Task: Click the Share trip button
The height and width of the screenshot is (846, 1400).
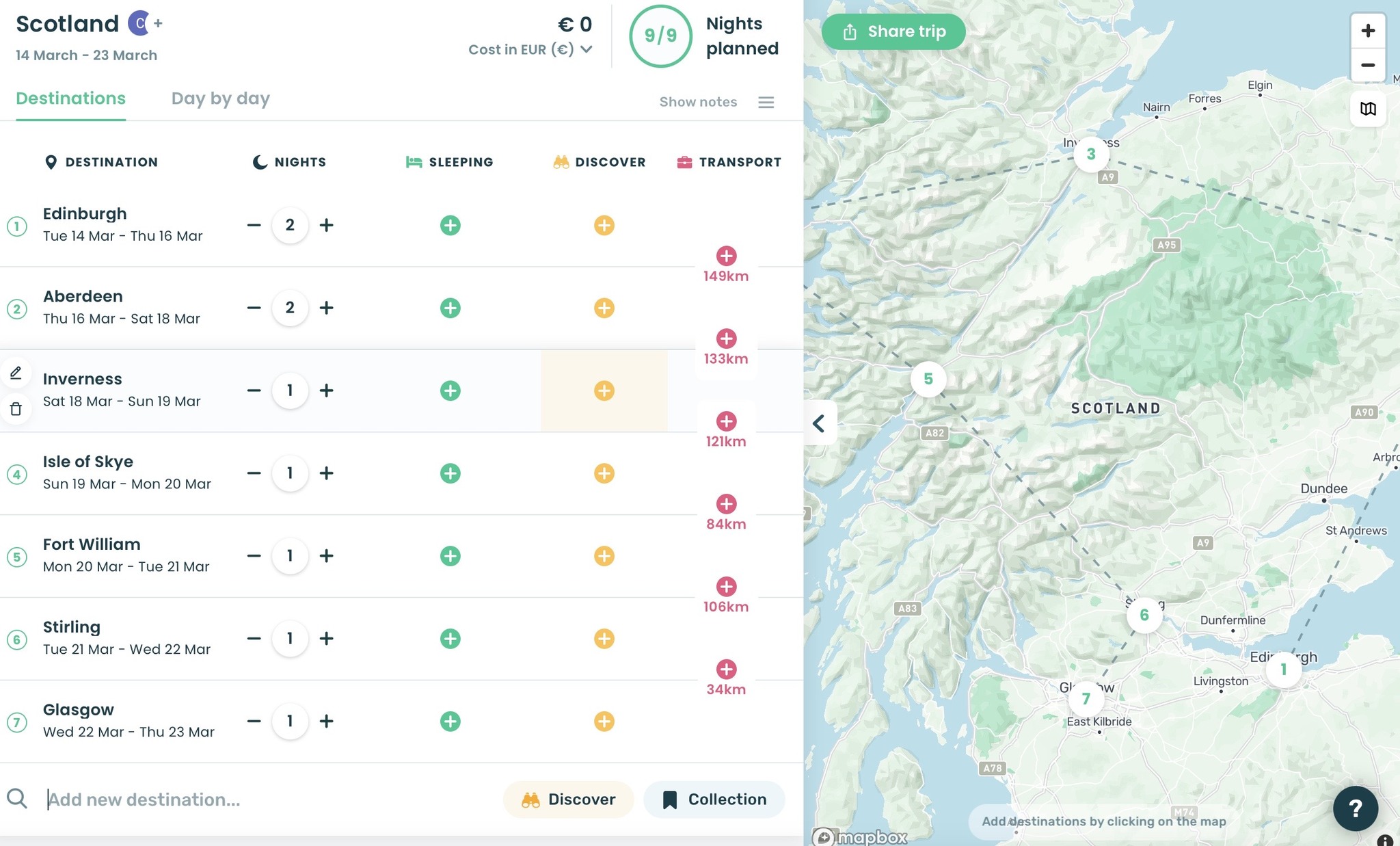Action: [893, 31]
